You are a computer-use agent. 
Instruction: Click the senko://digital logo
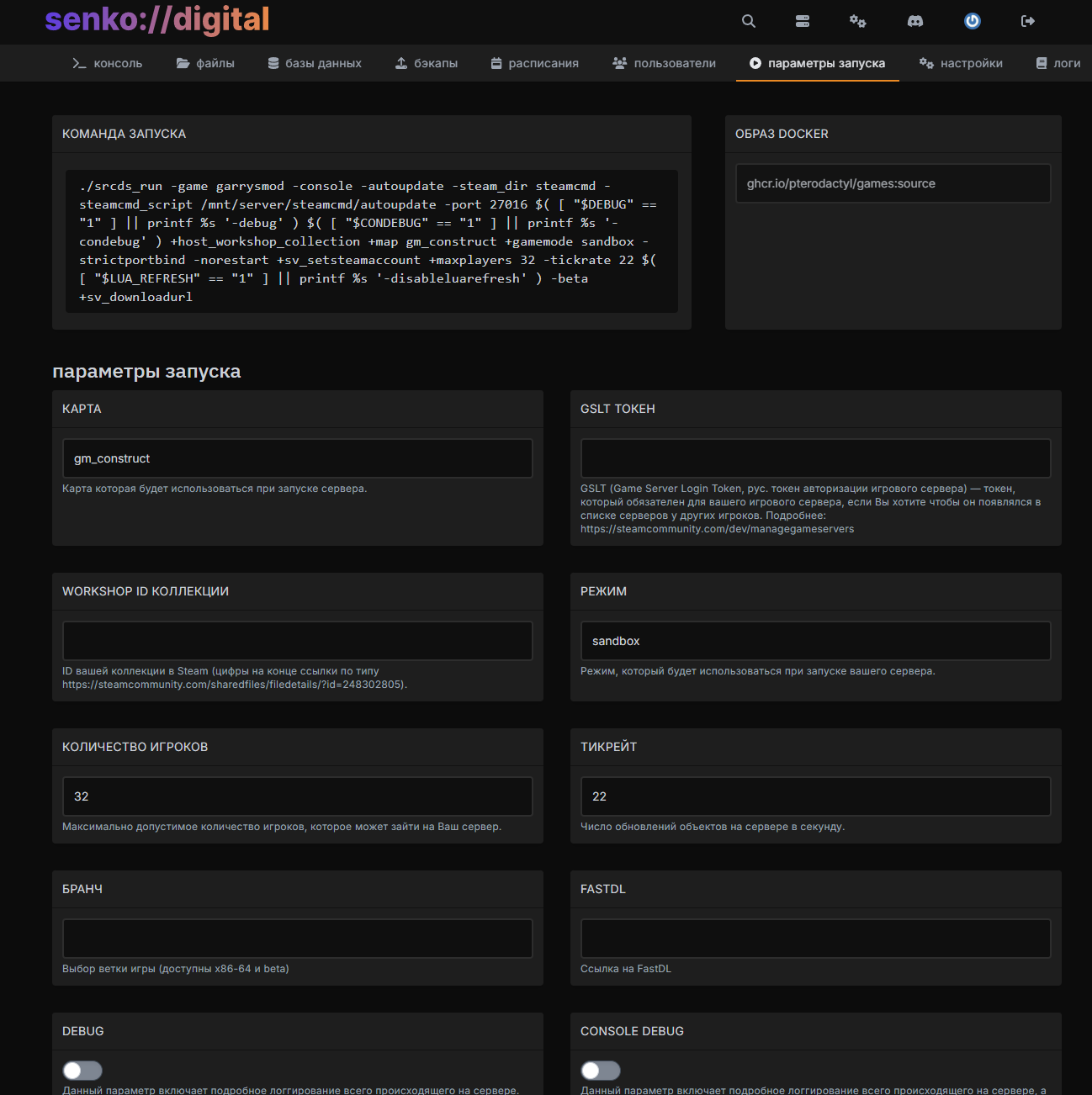pyautogui.click(x=157, y=19)
